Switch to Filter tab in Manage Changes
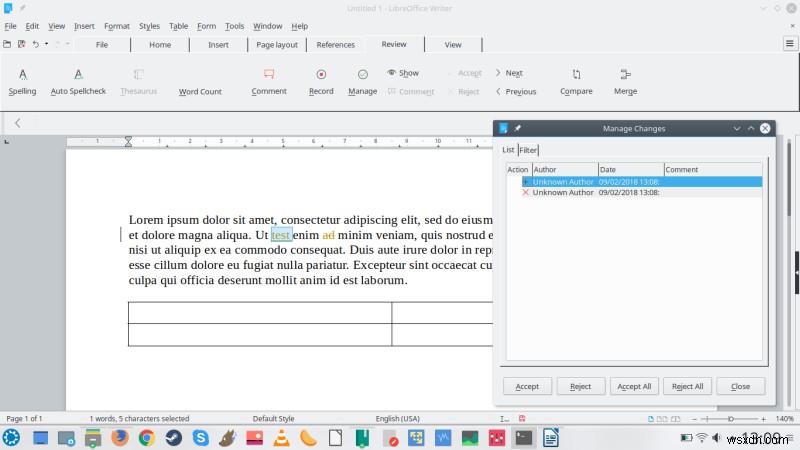Viewport: 800px width, 450px height. click(528, 150)
